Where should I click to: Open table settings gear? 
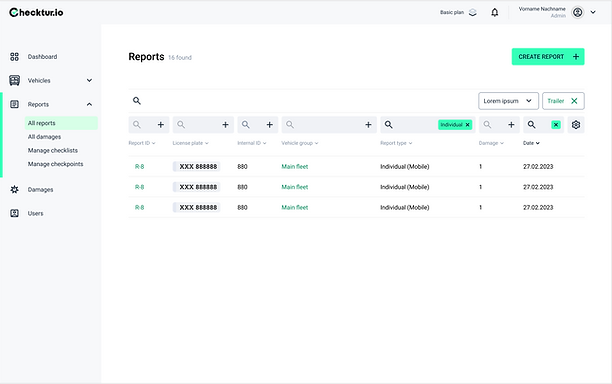[x=576, y=124]
